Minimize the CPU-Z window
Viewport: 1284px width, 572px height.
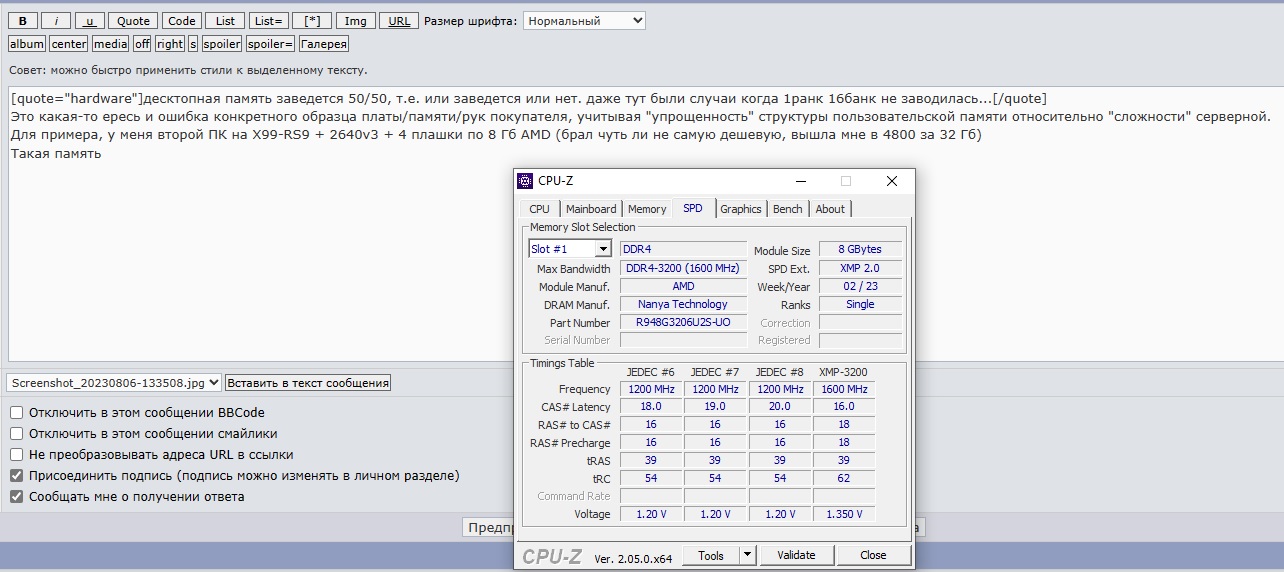(x=801, y=181)
